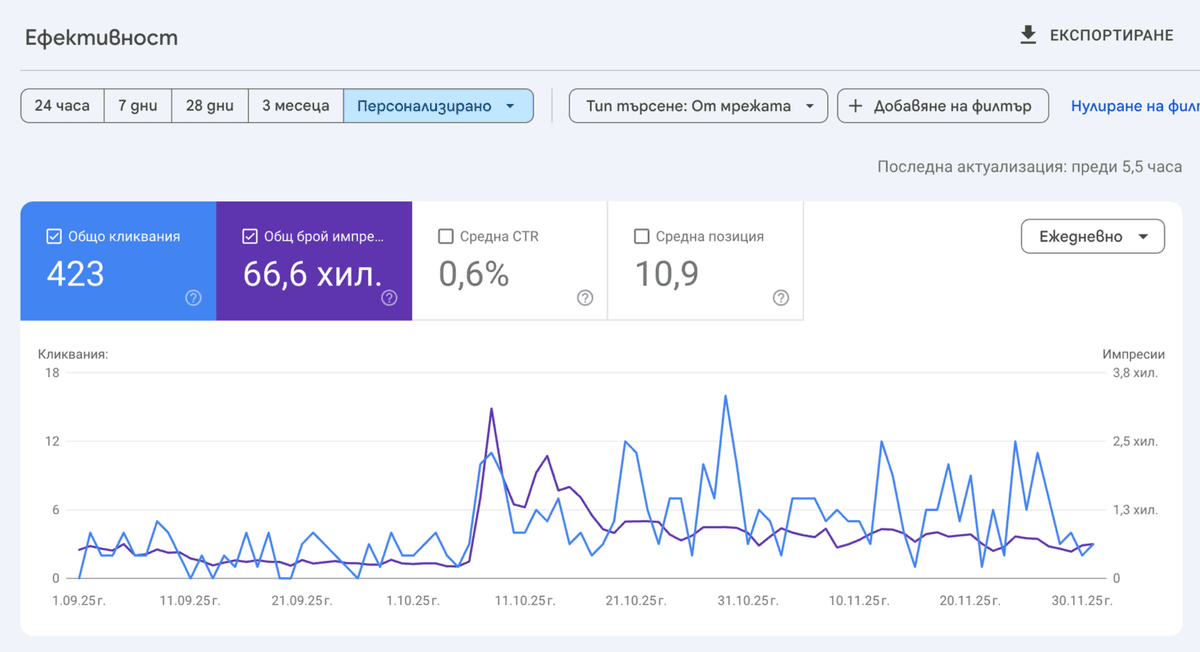
Task: Click the Нулиране на филтрите link
Action: [1133, 105]
